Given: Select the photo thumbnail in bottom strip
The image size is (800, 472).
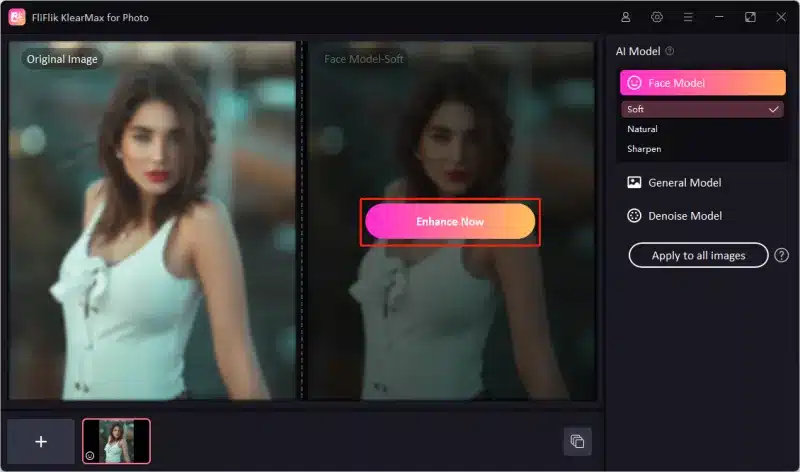Looking at the screenshot, I should [x=116, y=441].
